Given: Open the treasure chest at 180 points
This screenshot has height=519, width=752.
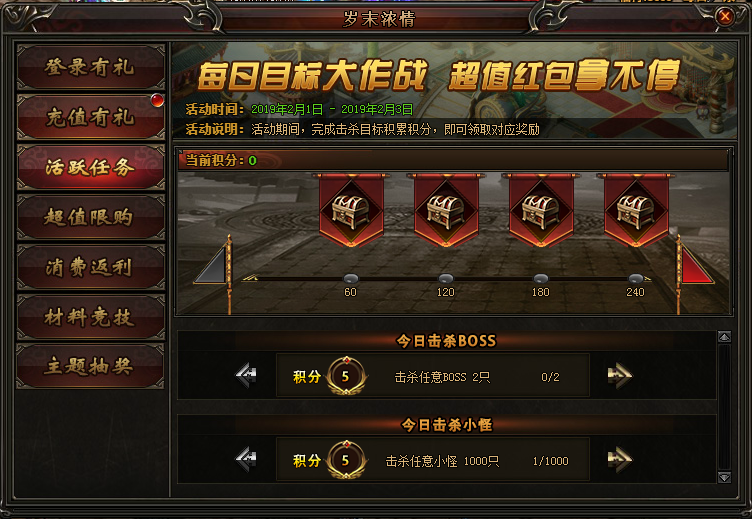Looking at the screenshot, I should click(541, 211).
